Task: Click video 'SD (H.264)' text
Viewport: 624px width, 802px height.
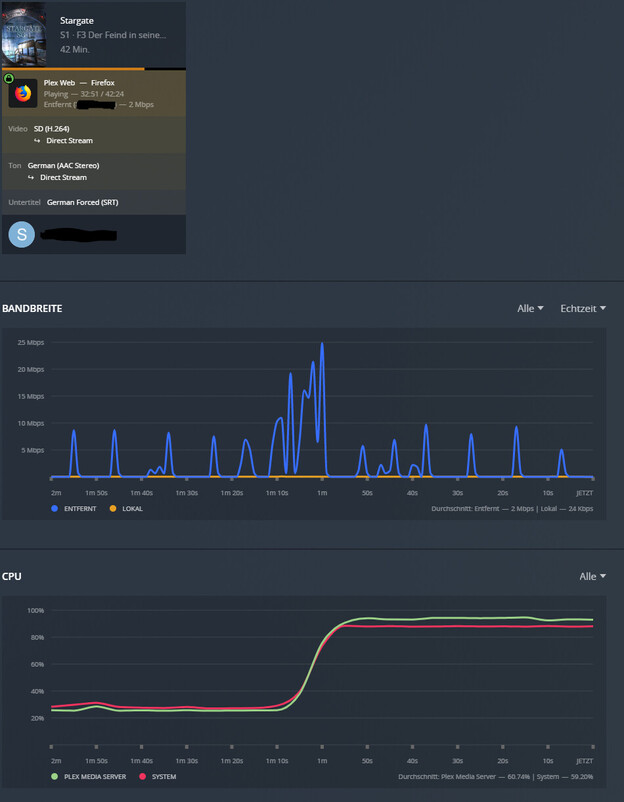Action: [x=51, y=128]
